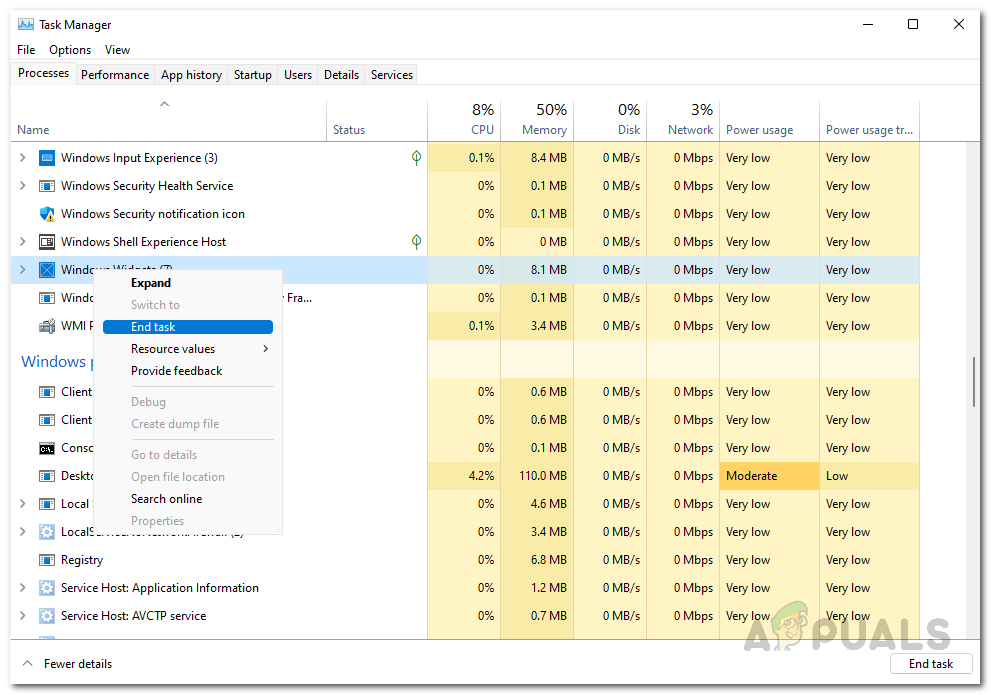
Task: Click the Windows Widgets process icon
Action: tap(47, 270)
